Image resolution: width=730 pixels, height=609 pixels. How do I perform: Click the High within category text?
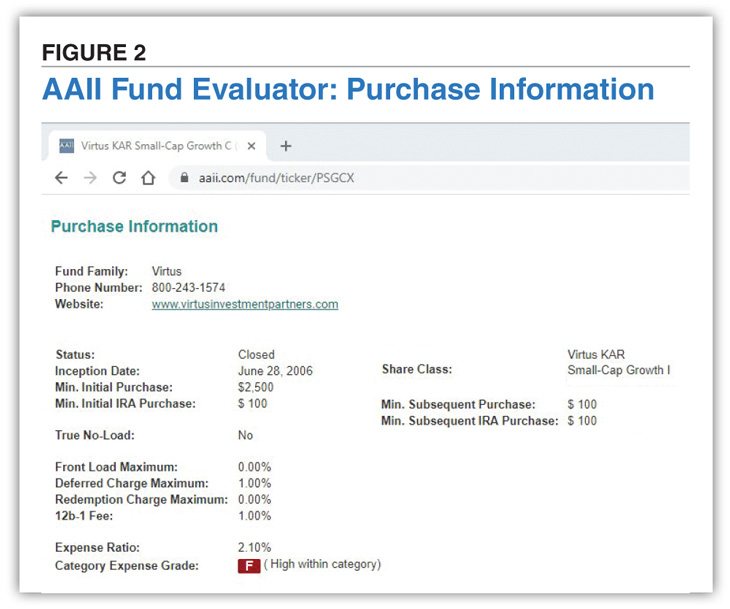pyautogui.click(x=322, y=564)
